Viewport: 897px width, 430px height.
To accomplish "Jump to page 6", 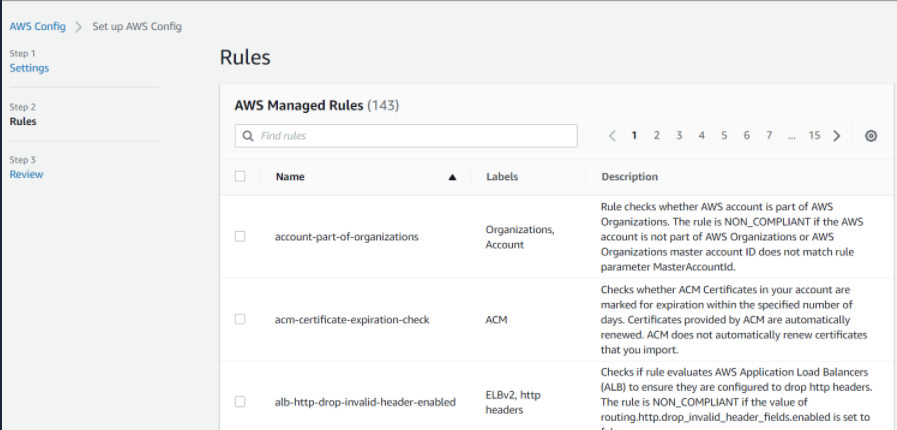I will point(747,136).
